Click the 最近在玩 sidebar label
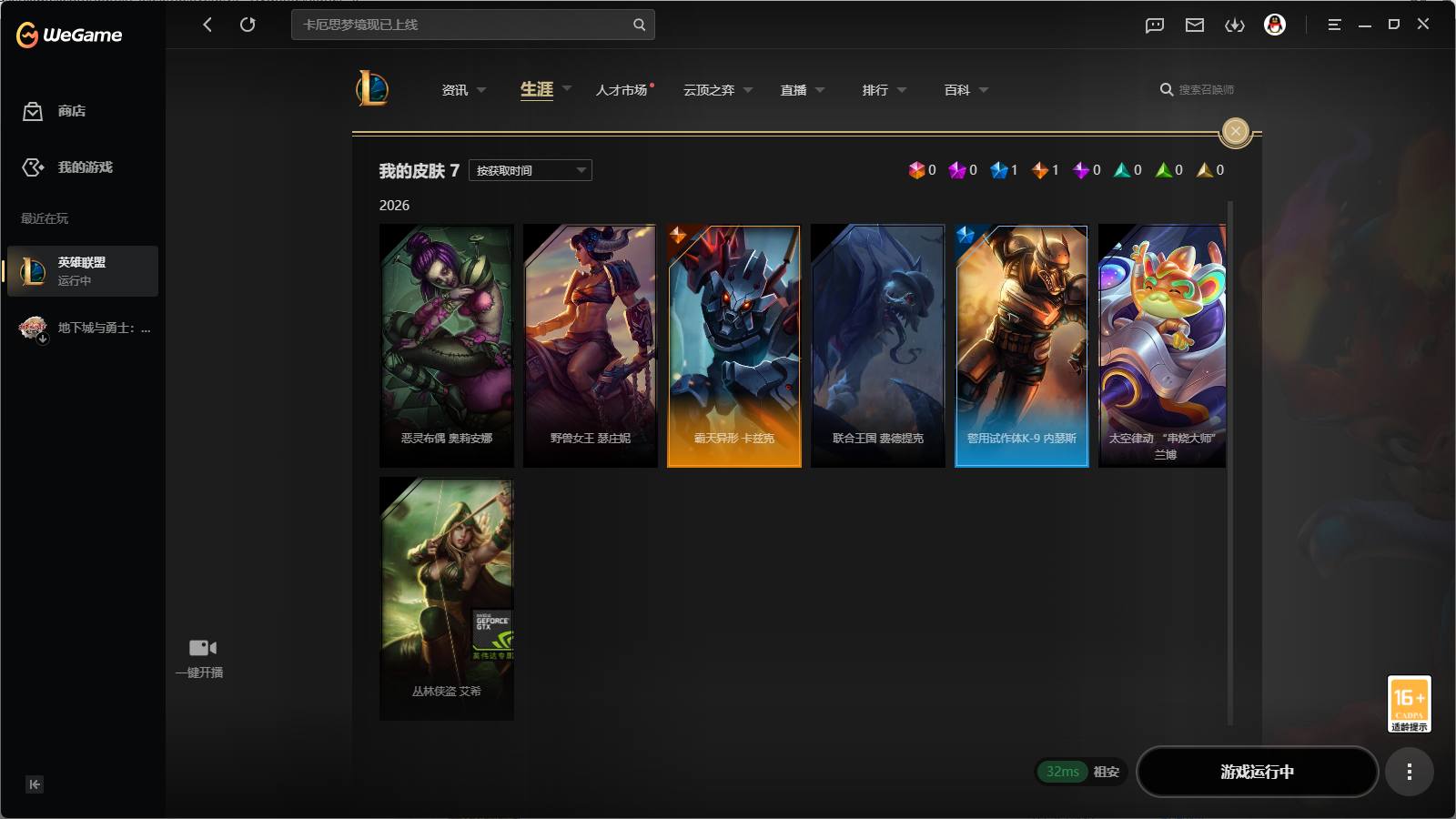The image size is (1456, 819). click(45, 218)
